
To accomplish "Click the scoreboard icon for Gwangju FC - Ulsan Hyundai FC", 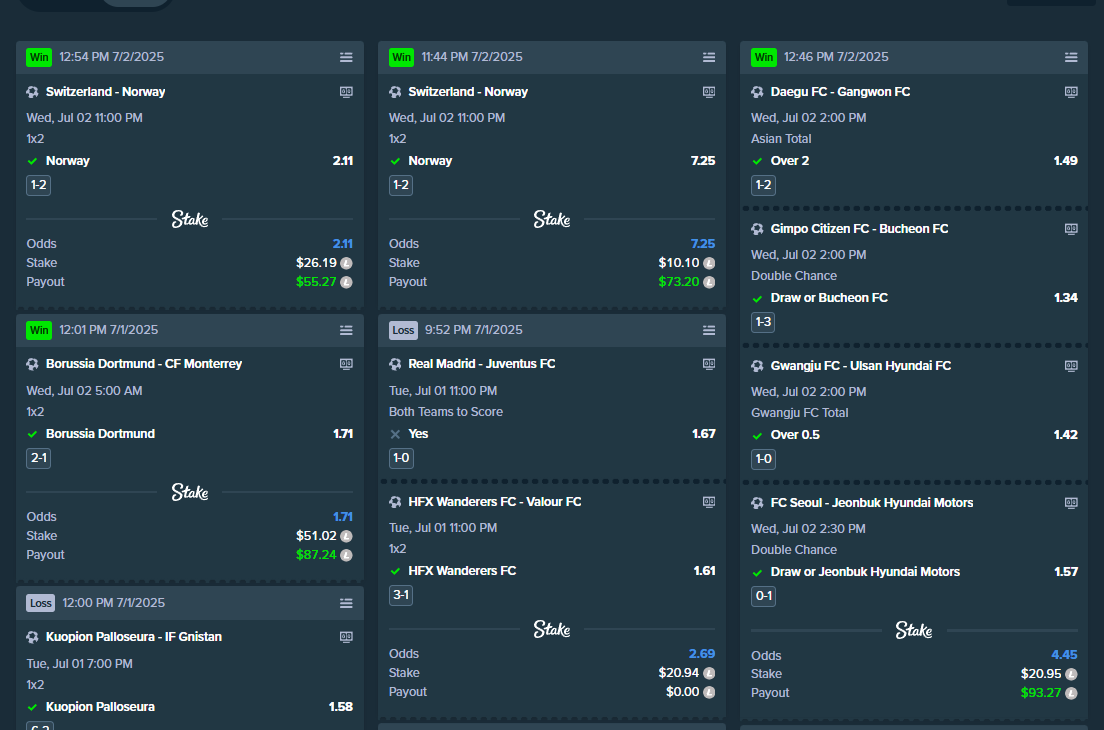I will coord(1071,365).
